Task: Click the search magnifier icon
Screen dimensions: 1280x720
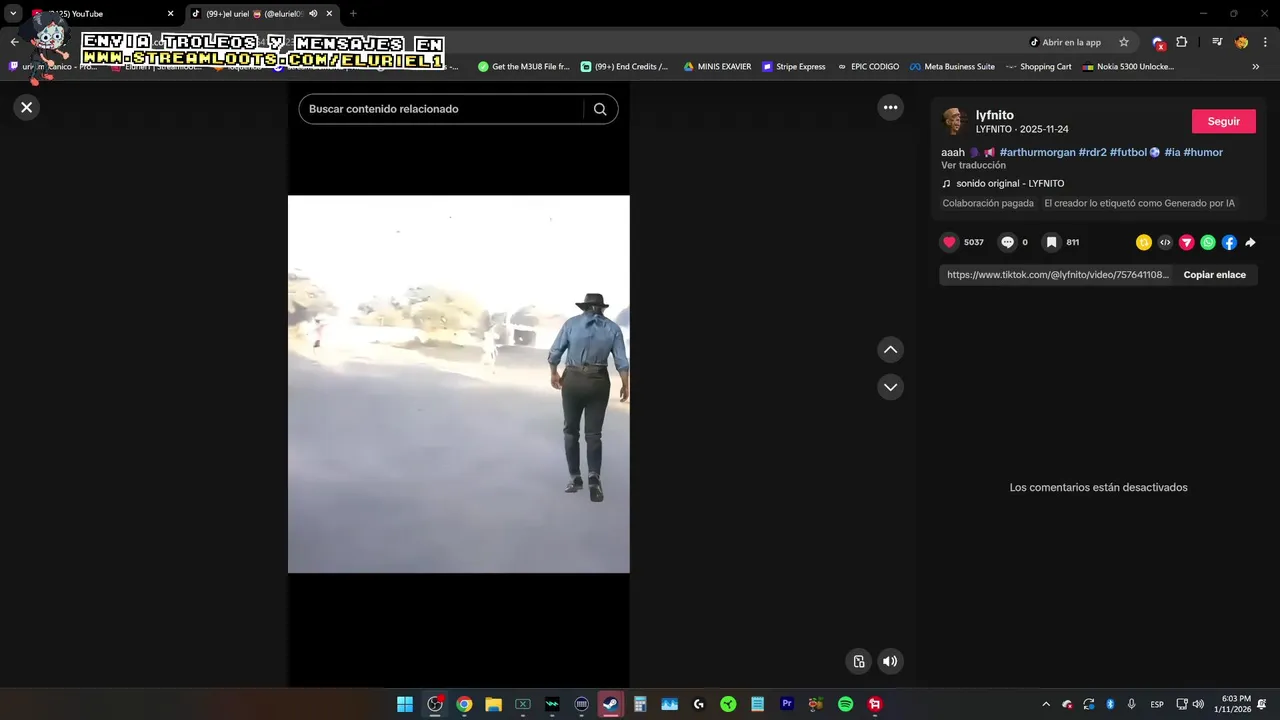Action: pos(600,109)
